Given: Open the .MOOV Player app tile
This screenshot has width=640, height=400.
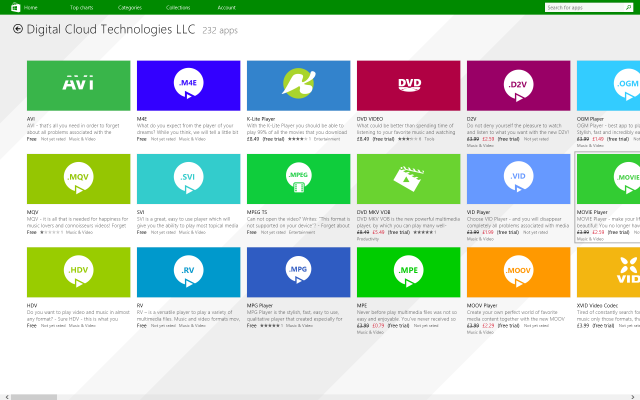Looking at the screenshot, I should click(x=518, y=272).
